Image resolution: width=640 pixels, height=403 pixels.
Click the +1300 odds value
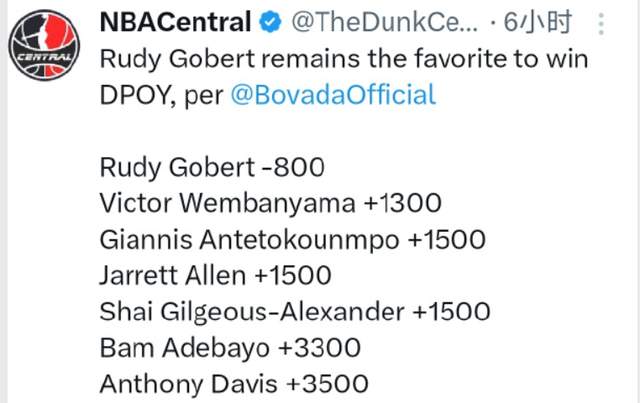(402, 204)
